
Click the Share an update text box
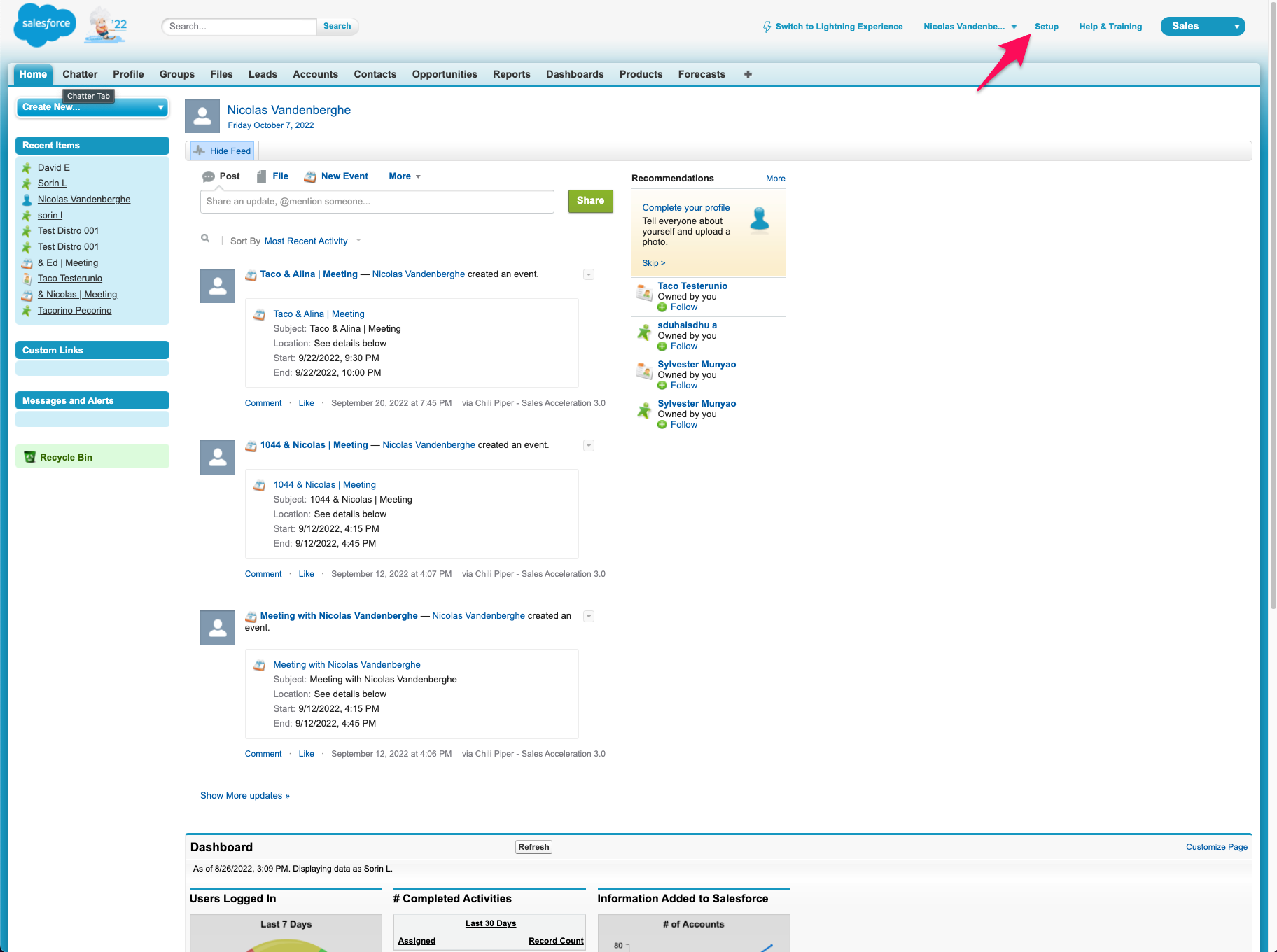pos(377,202)
